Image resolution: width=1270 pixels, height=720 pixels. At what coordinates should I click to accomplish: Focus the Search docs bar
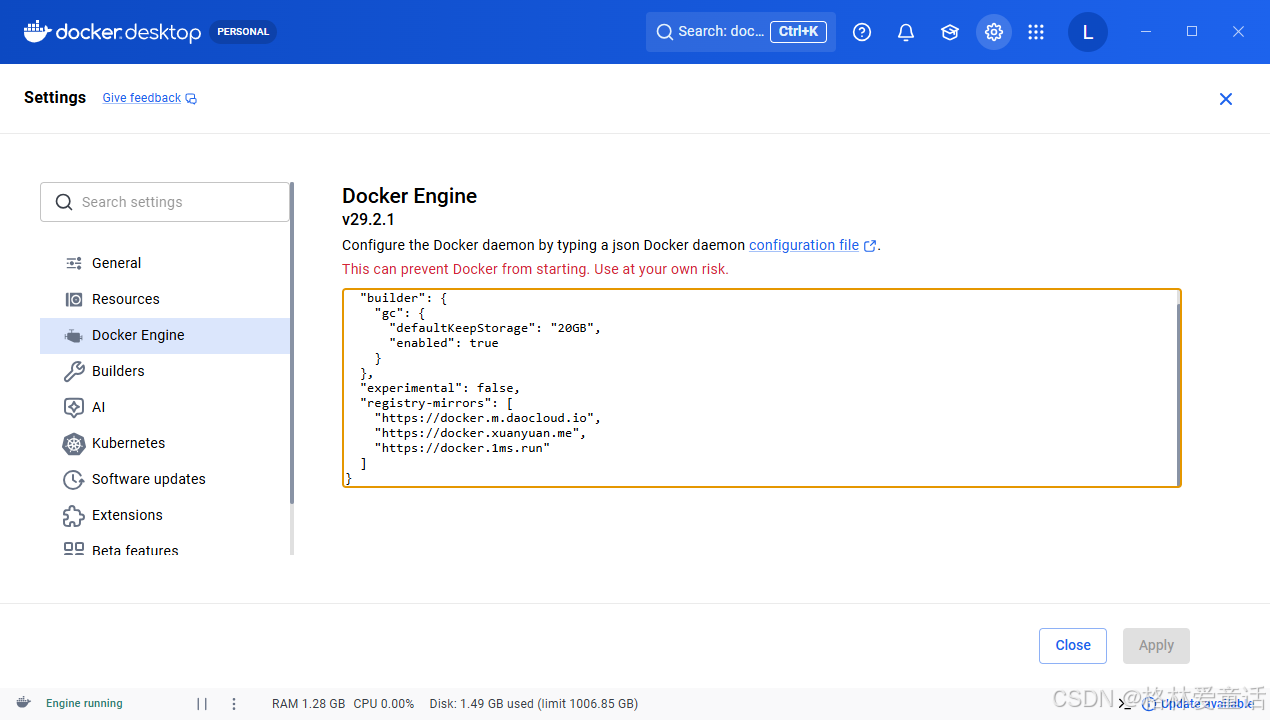[x=741, y=32]
